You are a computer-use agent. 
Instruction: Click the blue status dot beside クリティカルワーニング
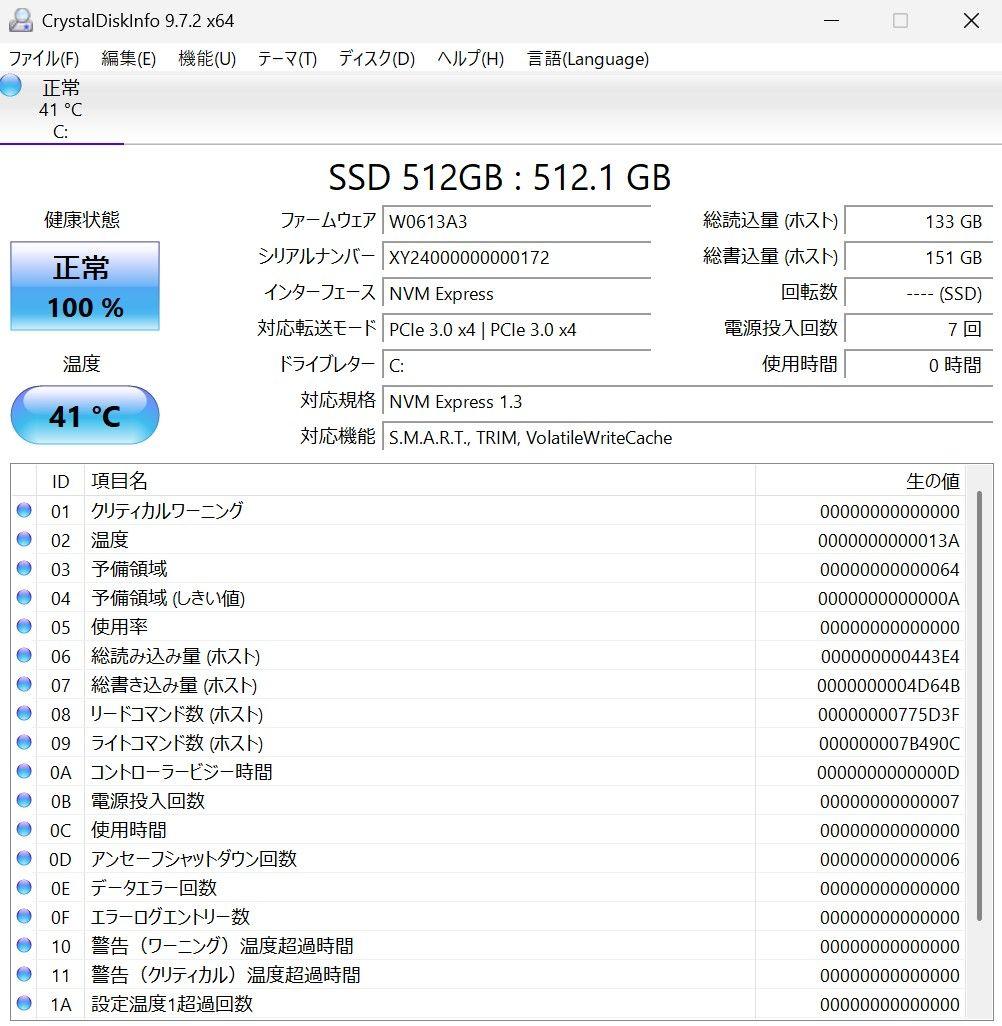pyautogui.click(x=24, y=511)
